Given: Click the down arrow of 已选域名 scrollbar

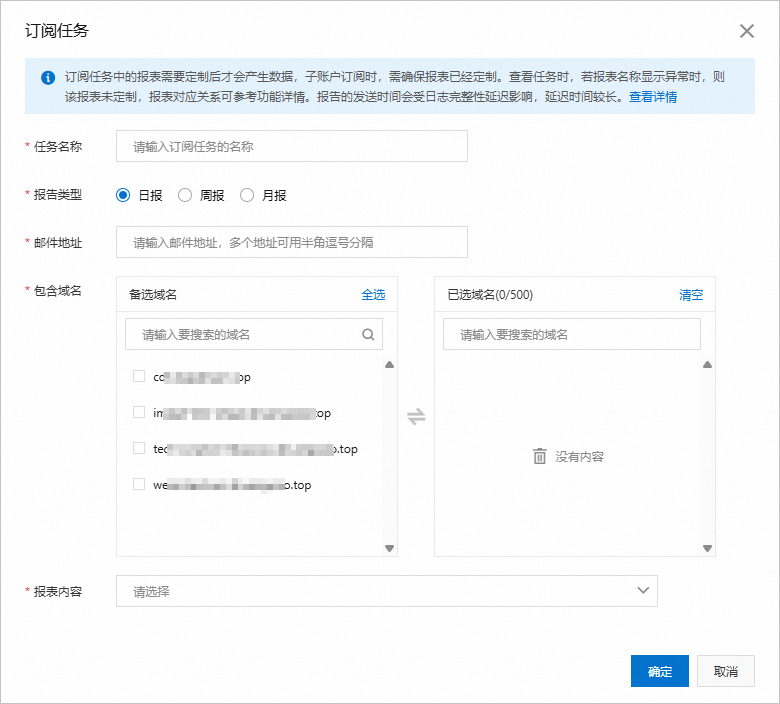Looking at the screenshot, I should click(x=707, y=548).
